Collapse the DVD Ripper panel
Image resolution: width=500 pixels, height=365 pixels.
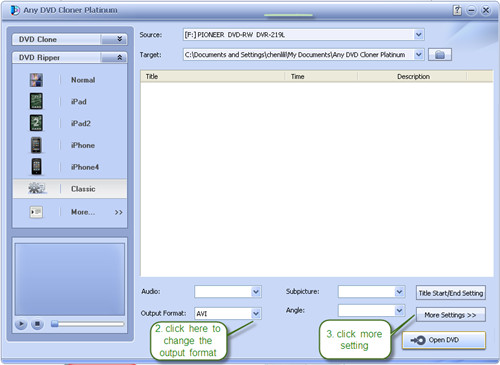coord(114,58)
